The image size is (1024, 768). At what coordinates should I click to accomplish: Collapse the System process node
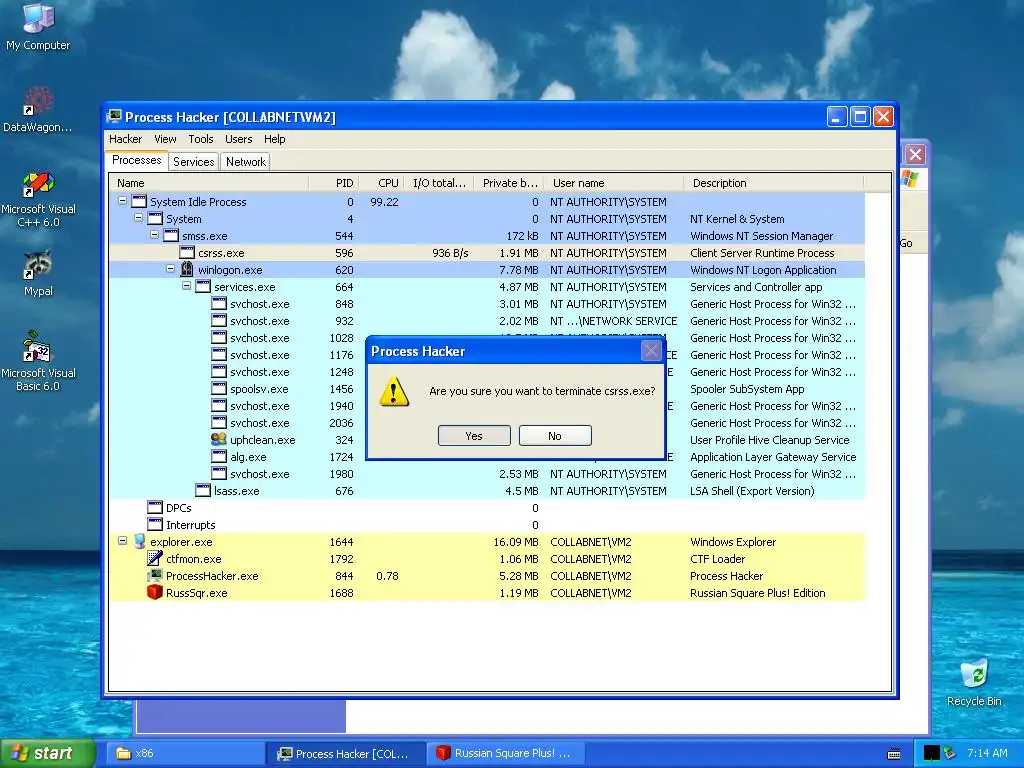point(138,218)
